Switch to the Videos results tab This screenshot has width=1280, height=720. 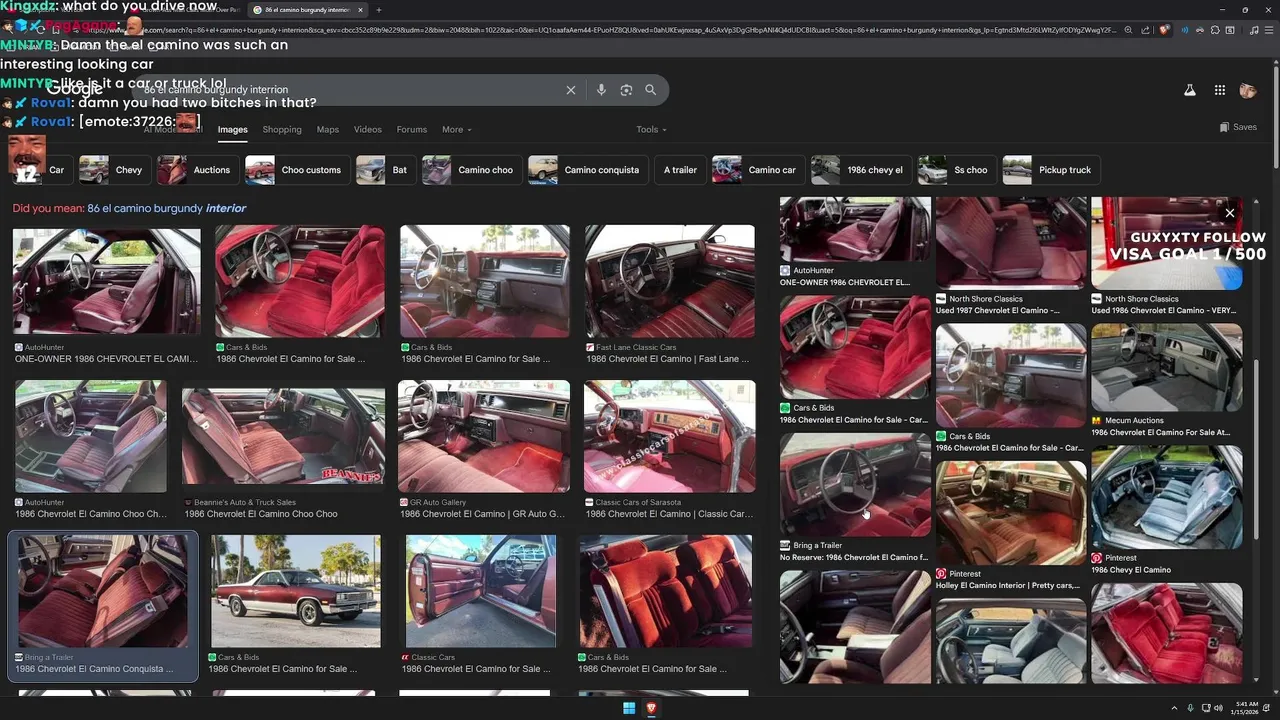(367, 129)
